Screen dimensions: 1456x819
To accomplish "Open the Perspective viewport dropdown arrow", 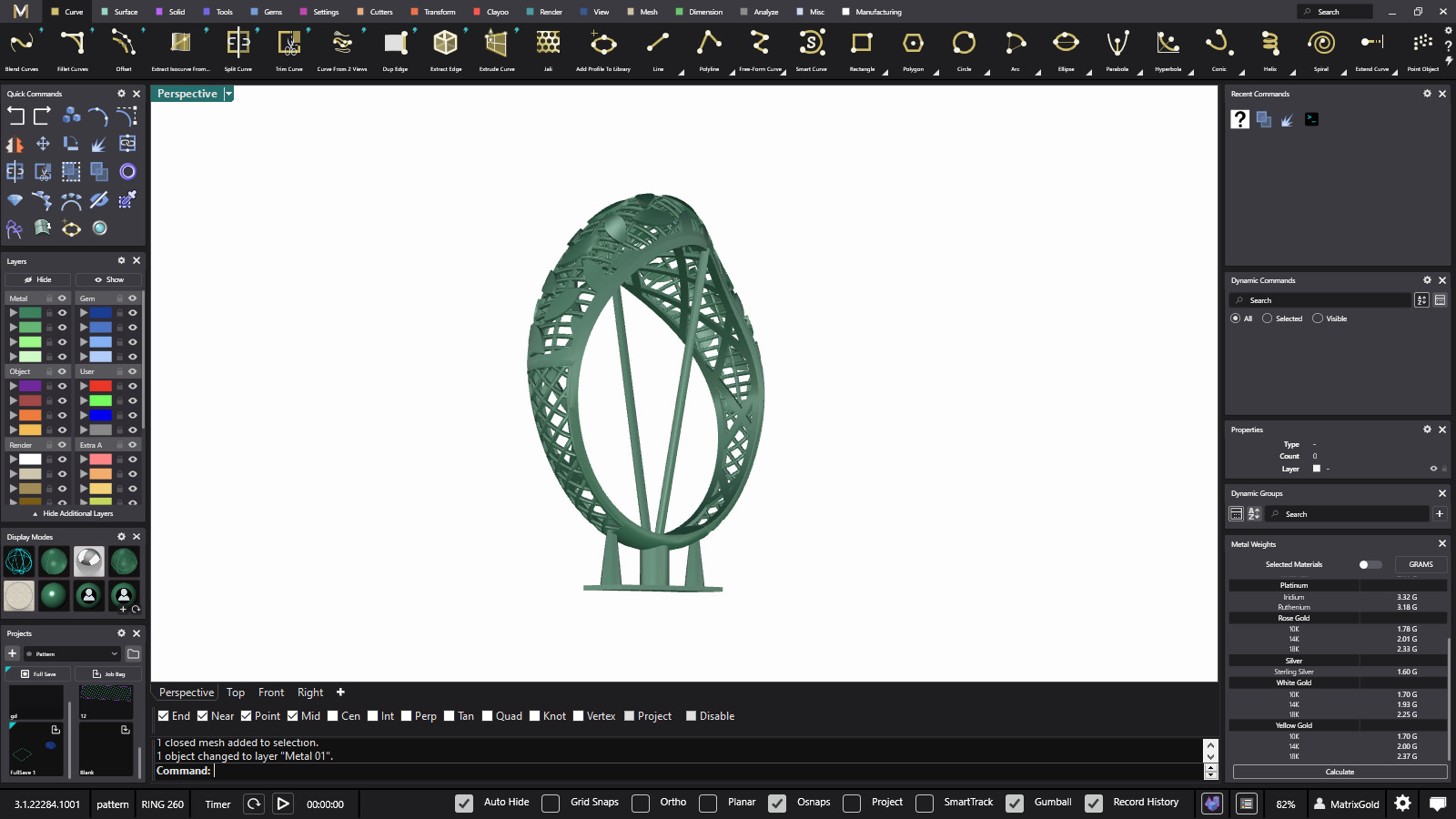I will click(x=229, y=94).
